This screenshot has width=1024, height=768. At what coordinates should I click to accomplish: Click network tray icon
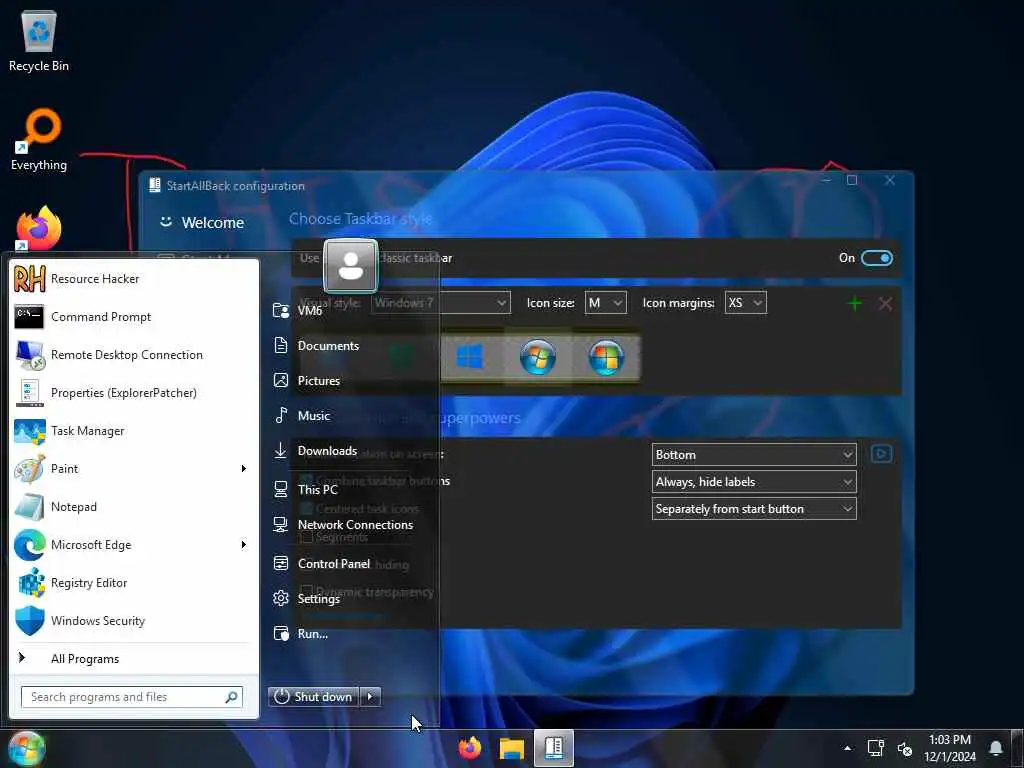tap(875, 748)
